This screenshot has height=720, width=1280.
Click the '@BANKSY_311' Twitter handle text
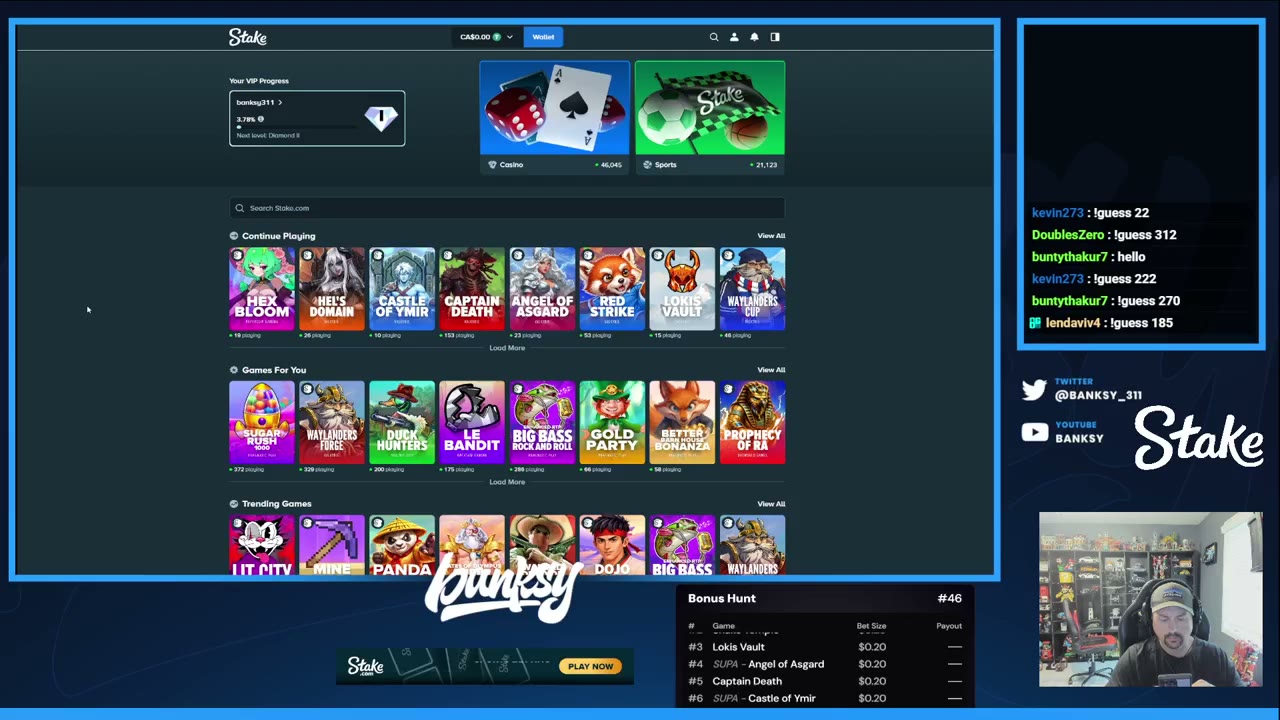pos(1098,395)
